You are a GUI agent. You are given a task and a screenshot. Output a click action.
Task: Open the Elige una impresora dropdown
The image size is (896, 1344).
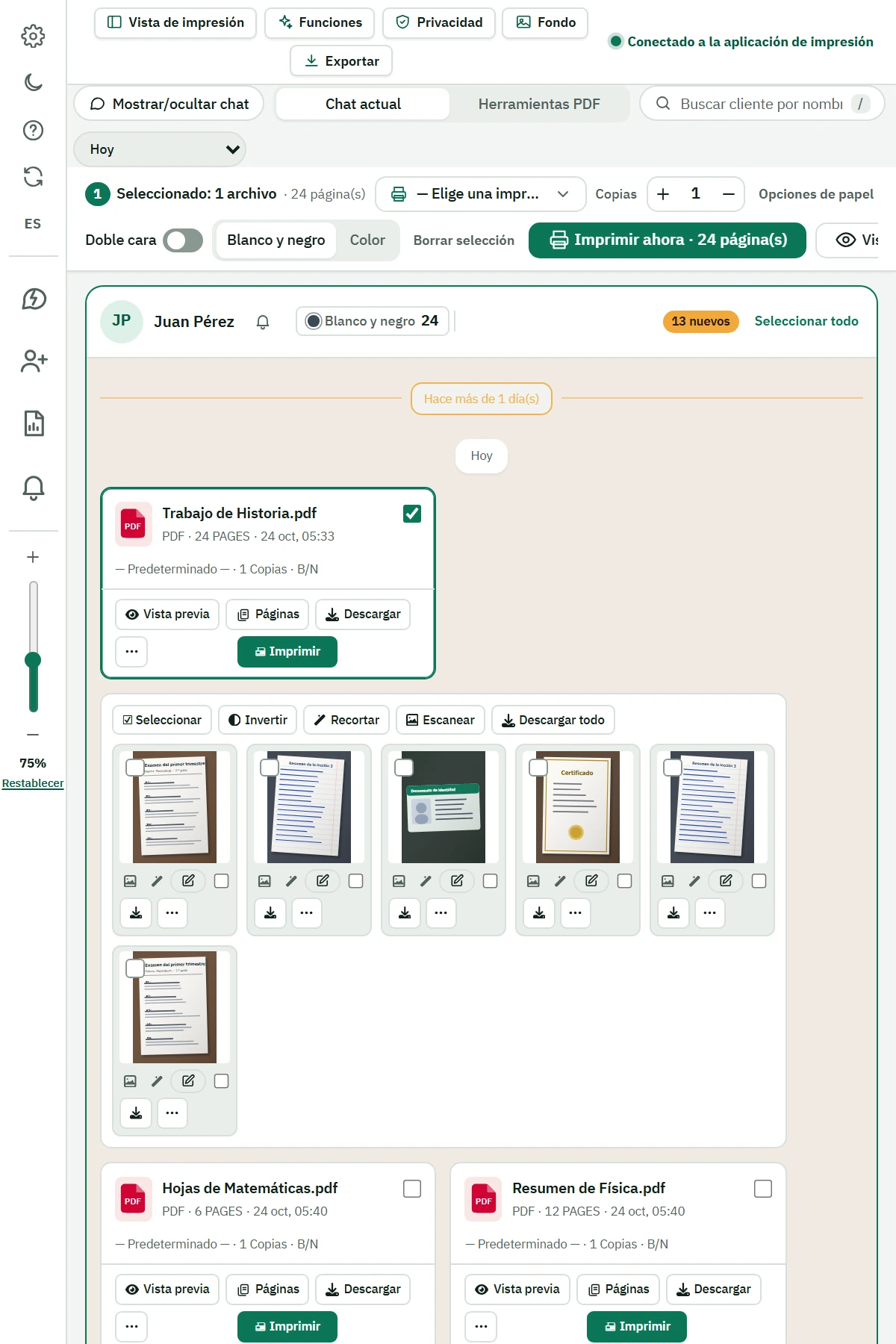click(481, 194)
